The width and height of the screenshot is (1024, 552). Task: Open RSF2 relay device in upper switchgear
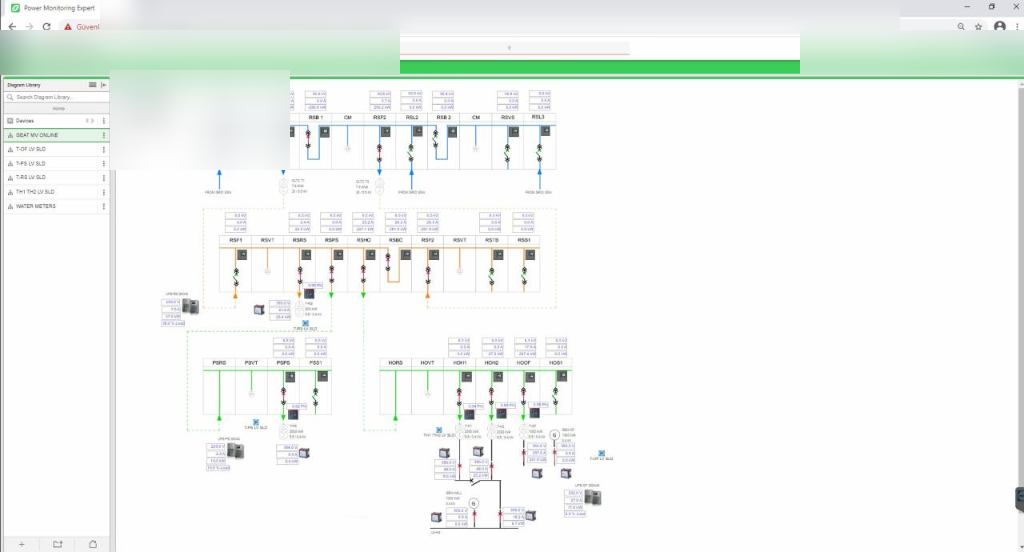[x=385, y=132]
